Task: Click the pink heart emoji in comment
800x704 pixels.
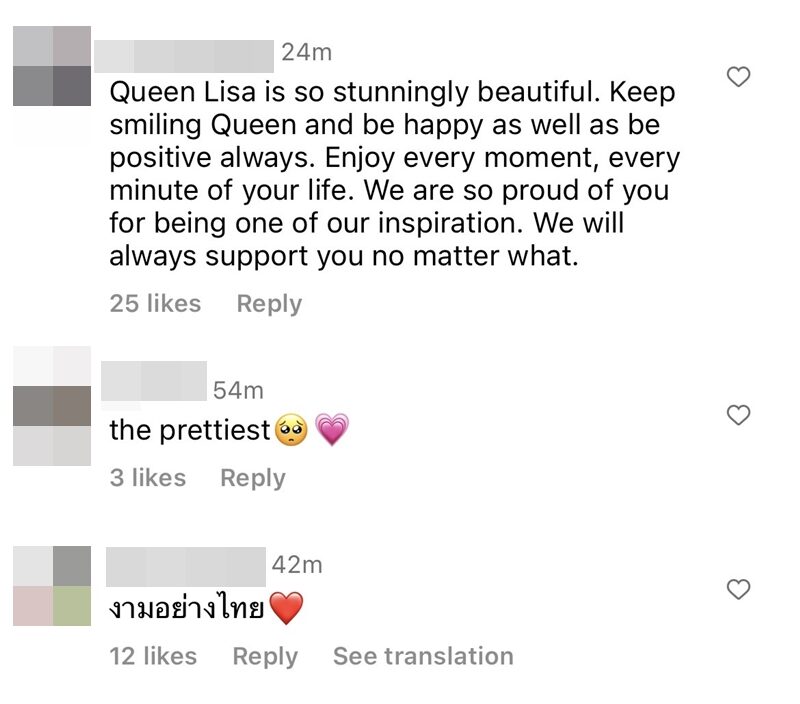Action: point(331,431)
